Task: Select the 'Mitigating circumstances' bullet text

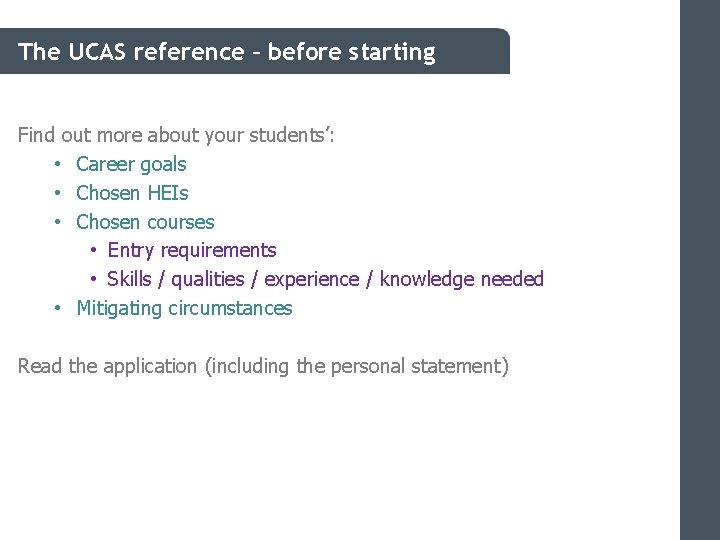Action: 184,308
